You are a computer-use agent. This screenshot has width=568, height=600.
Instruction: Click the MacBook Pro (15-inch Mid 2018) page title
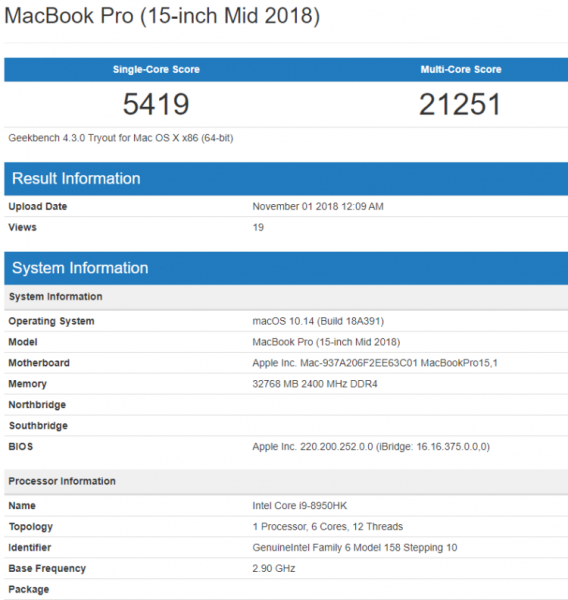click(x=162, y=16)
